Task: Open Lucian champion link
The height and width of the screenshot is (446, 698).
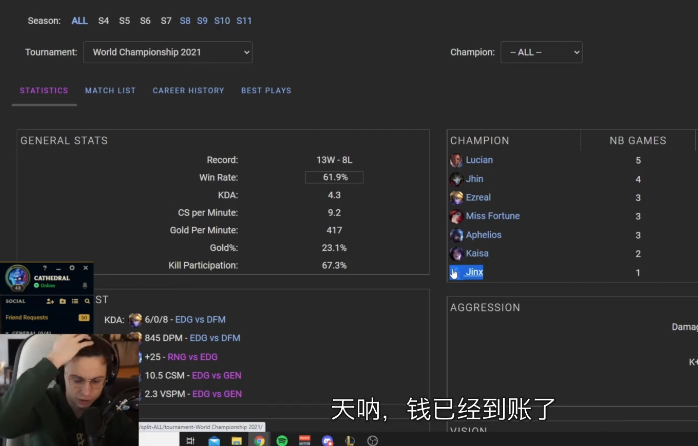Action: point(479,160)
